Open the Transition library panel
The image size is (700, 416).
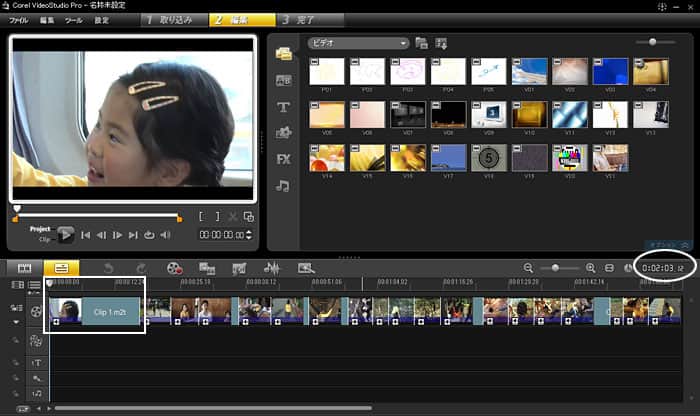point(283,81)
